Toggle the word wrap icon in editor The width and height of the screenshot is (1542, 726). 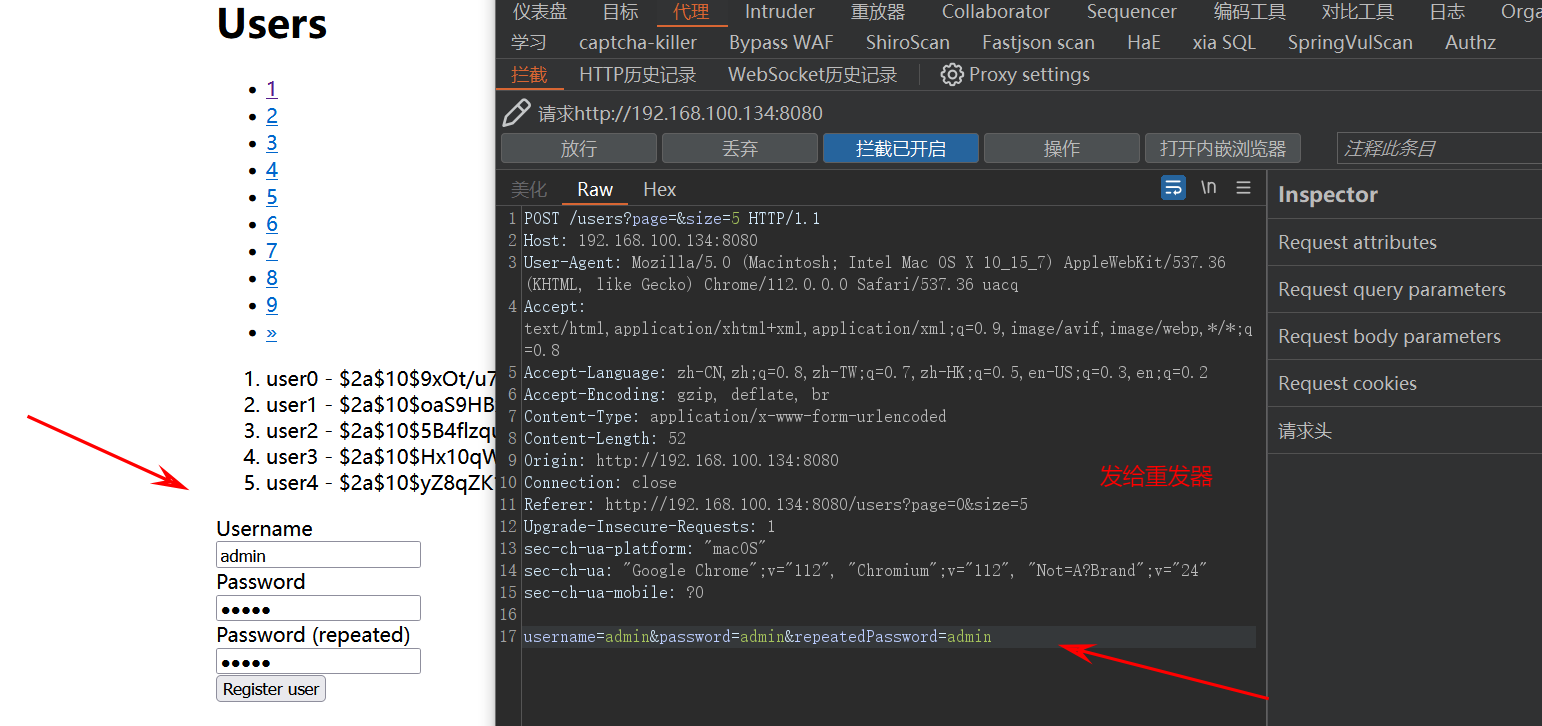(x=1173, y=187)
